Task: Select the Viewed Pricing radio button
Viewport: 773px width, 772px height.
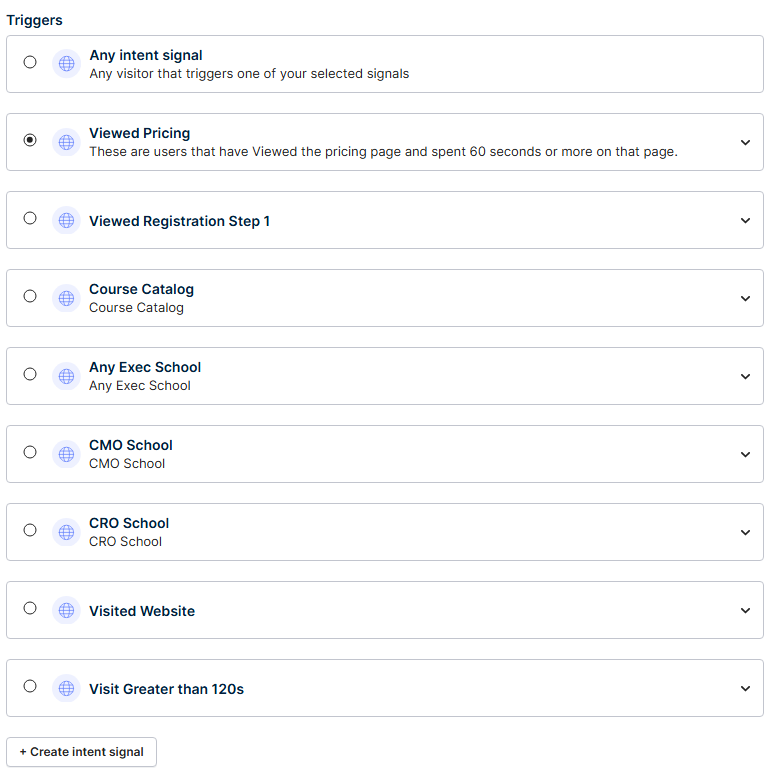Action: coord(30,140)
